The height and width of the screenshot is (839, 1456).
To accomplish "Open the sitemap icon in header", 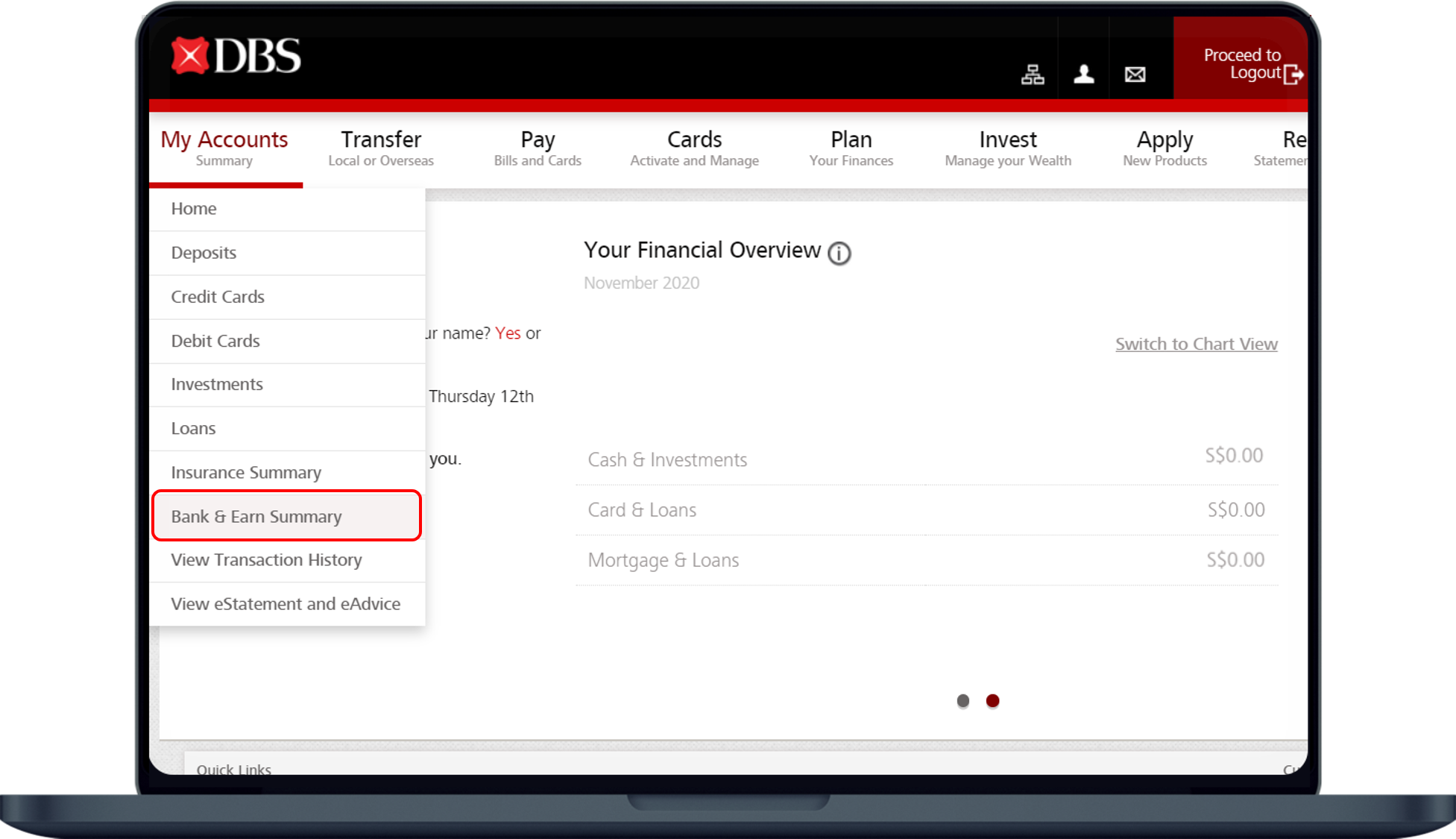I will (x=1032, y=74).
